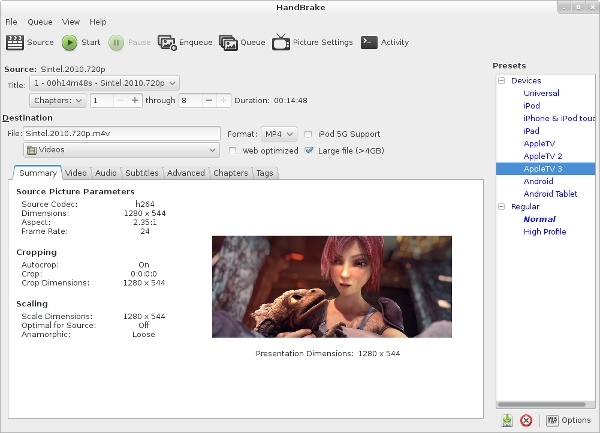Switch to the Subtitles tab
600x433 pixels.
[x=141, y=173]
